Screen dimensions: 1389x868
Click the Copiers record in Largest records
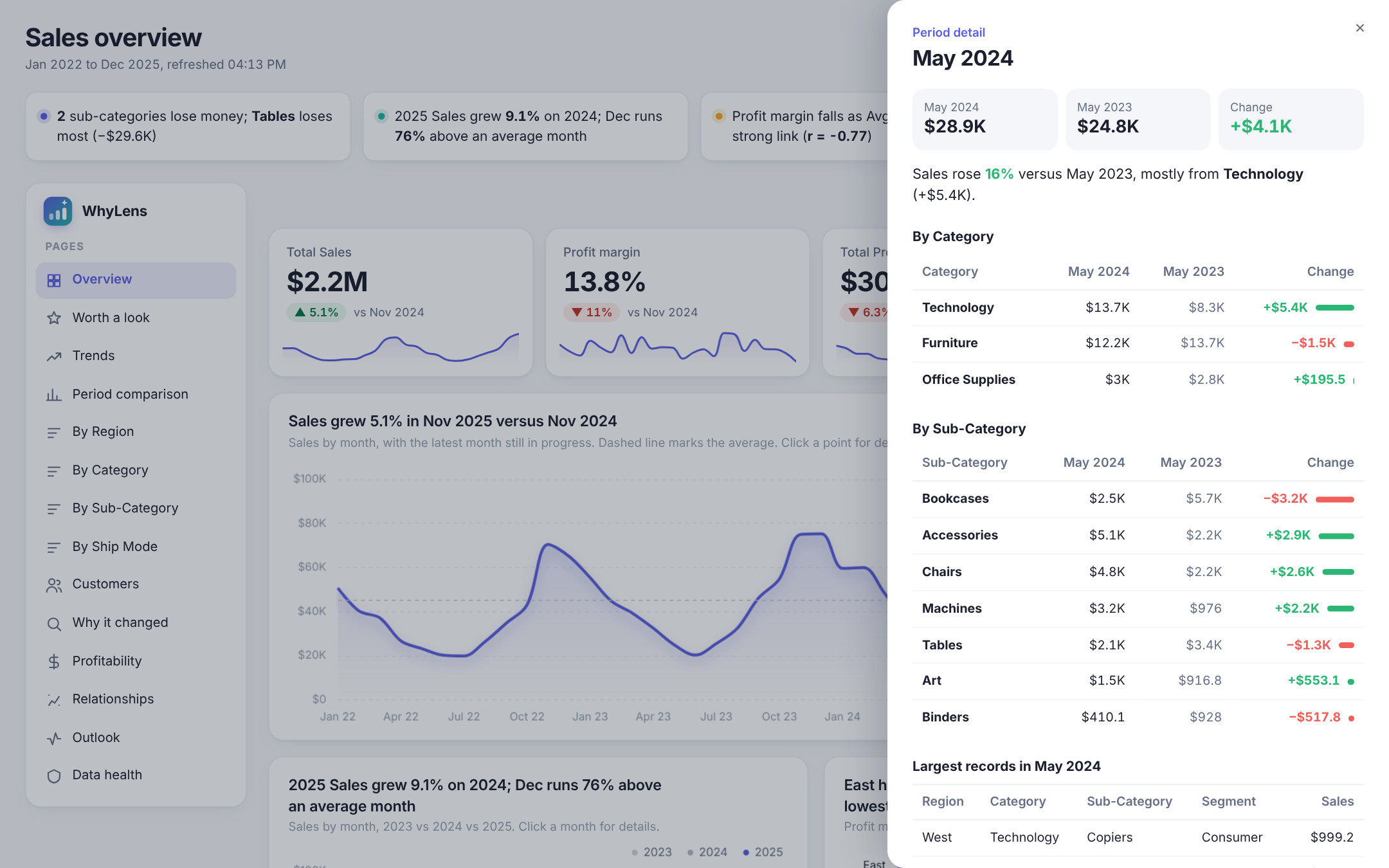pos(1138,837)
